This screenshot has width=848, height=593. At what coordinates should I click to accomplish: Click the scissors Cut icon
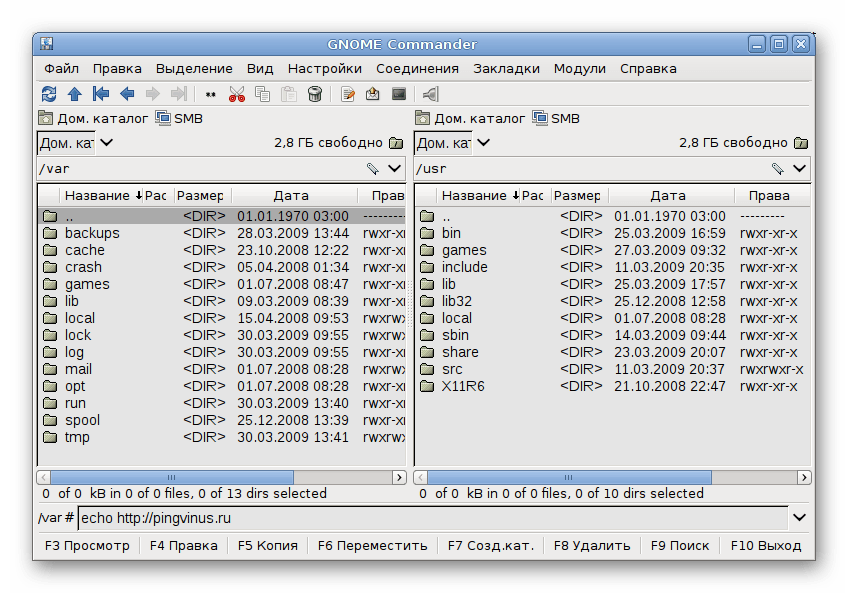pyautogui.click(x=237, y=94)
